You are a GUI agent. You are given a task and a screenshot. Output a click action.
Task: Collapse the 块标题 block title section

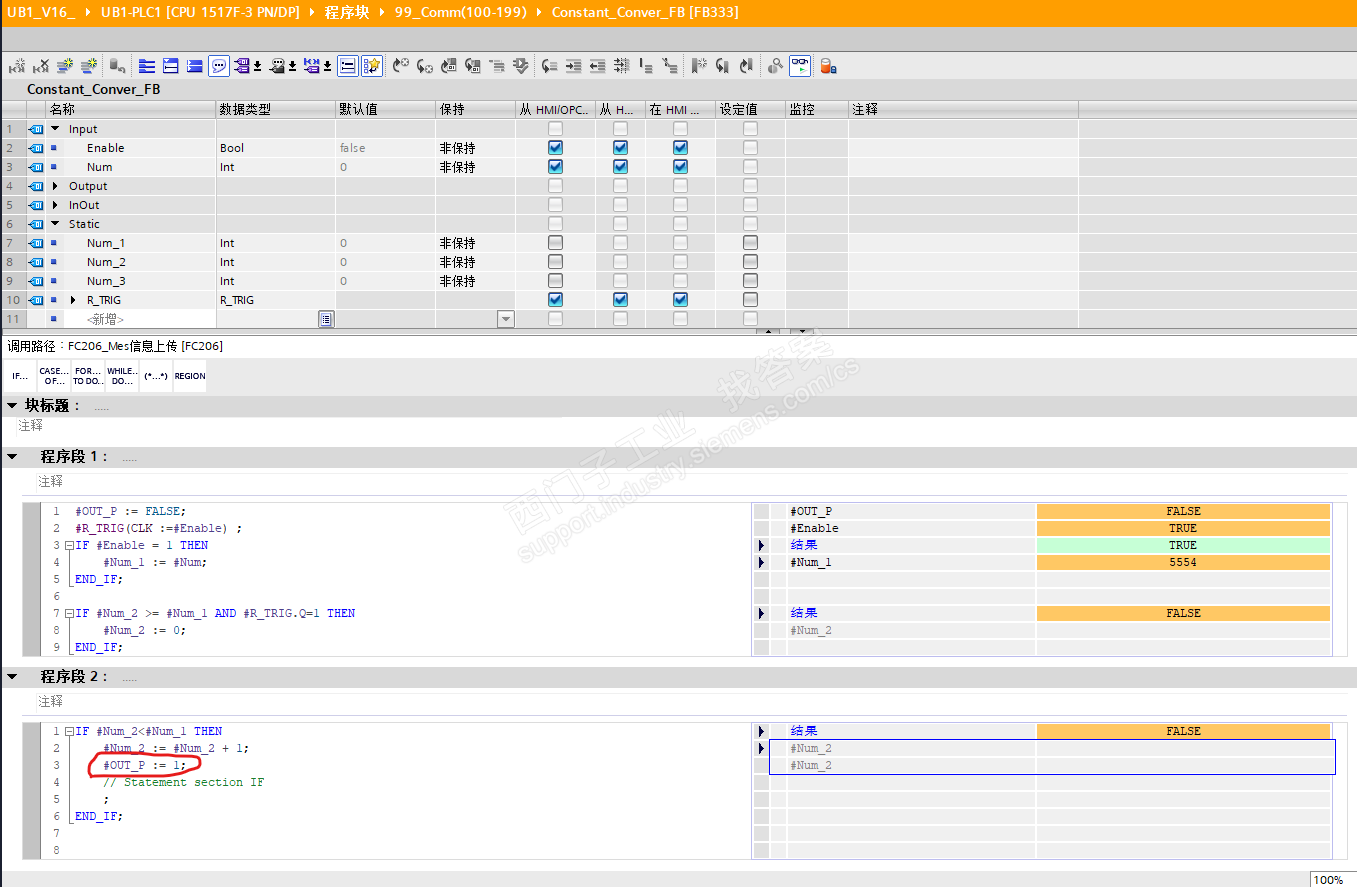click(x=12, y=406)
